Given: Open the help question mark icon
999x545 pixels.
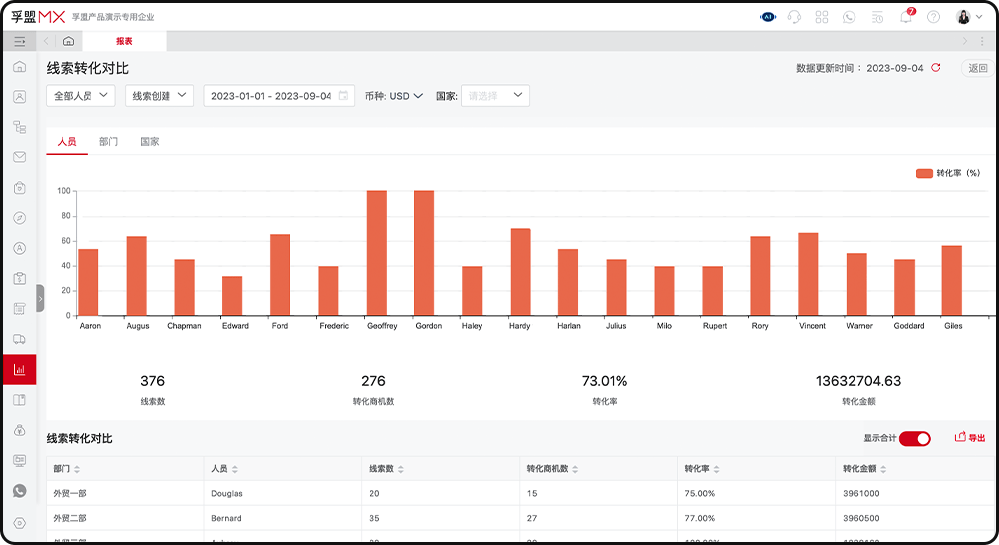Looking at the screenshot, I should [933, 17].
